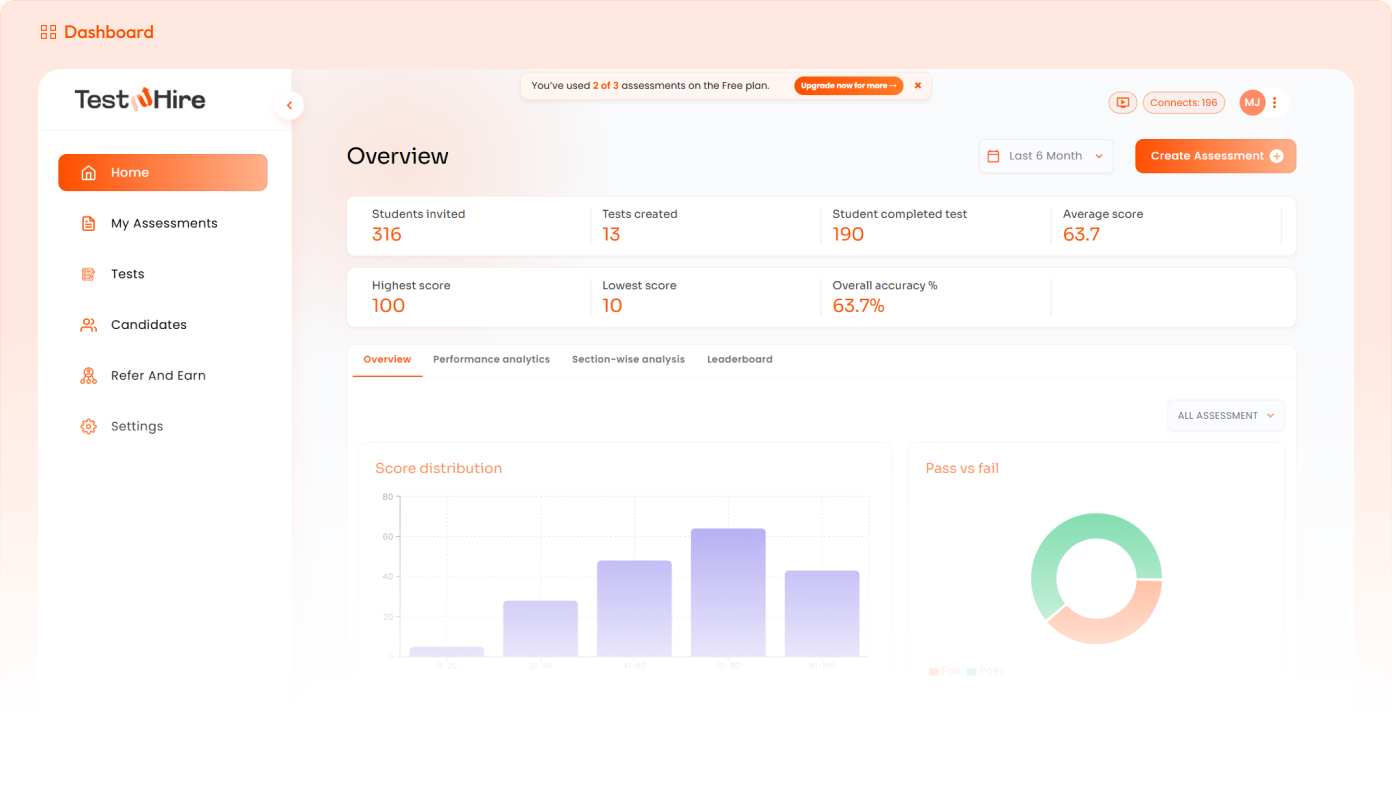The height and width of the screenshot is (794, 1392).
Task: Click the Refer And Earn icon
Action: (x=89, y=376)
